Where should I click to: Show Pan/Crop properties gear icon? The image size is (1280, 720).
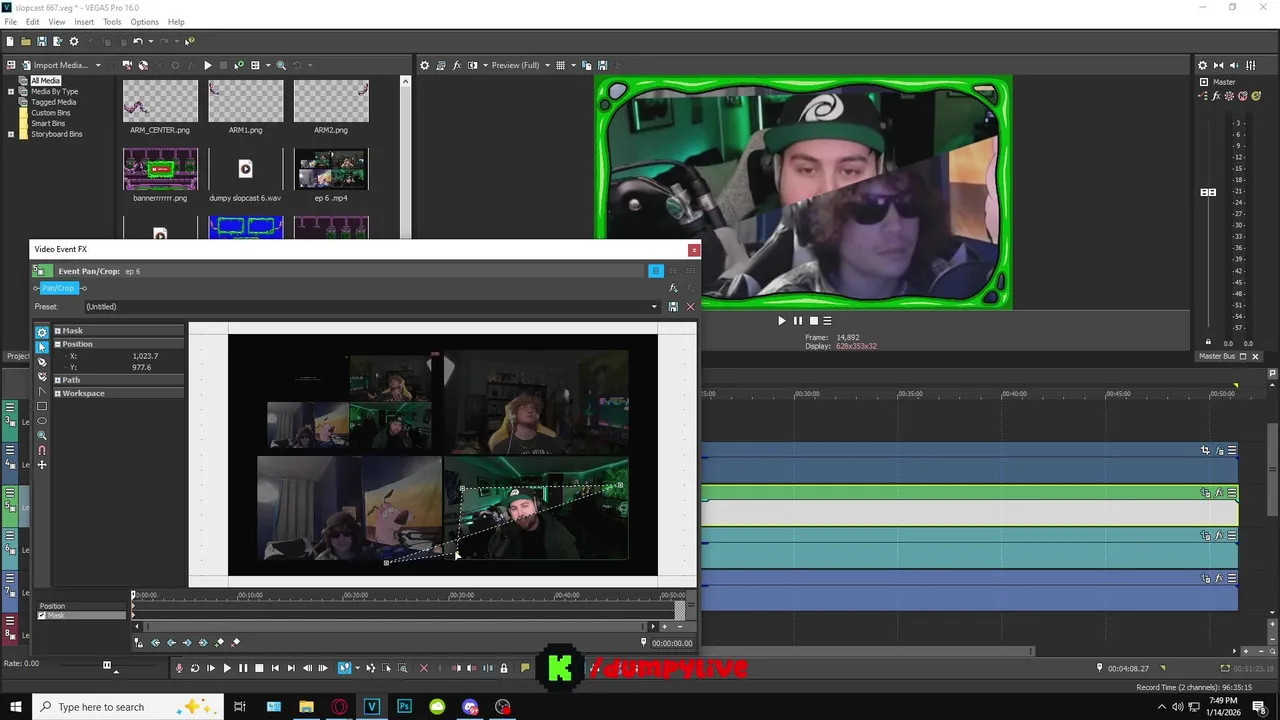(41, 332)
